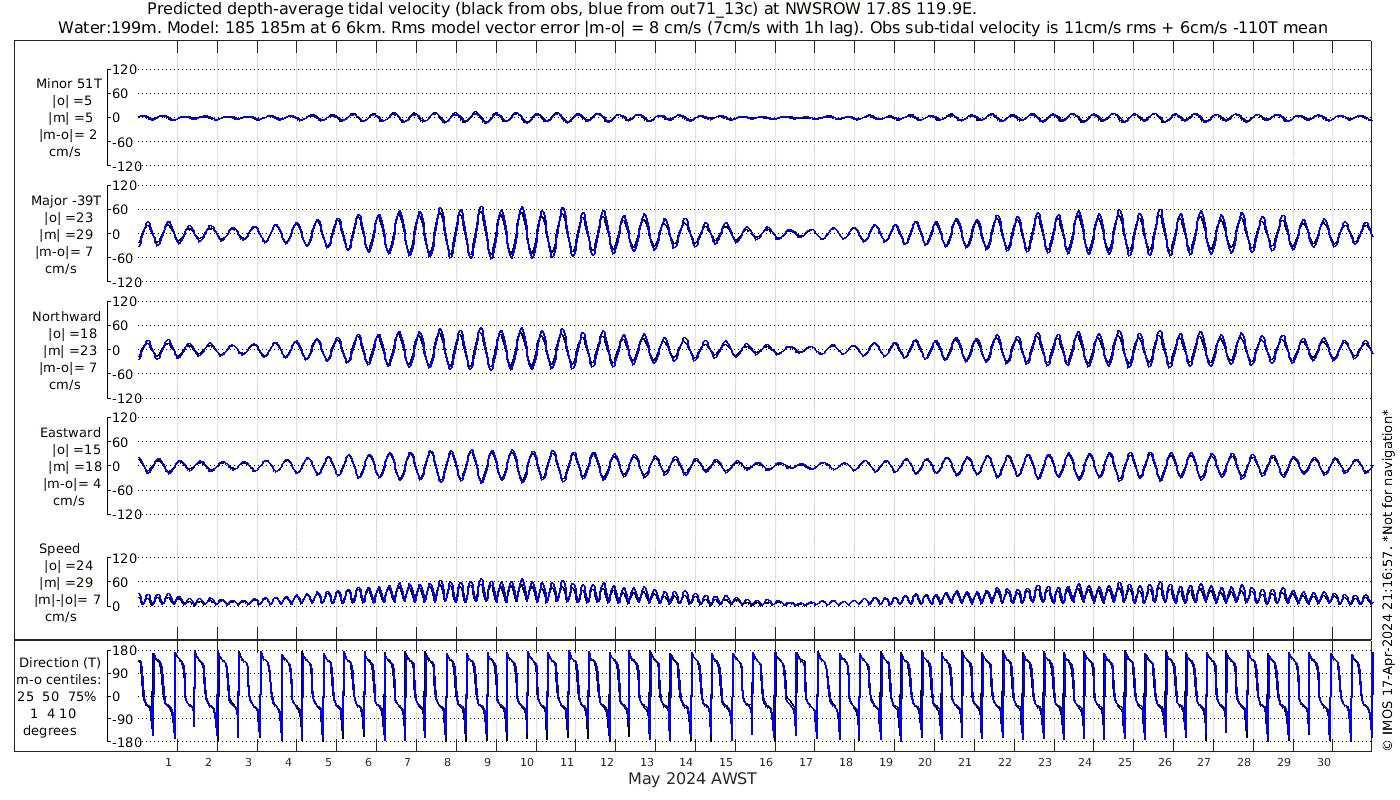Click the "120" tick of the Minor panel
The width and height of the screenshot is (1400, 800).
(123, 70)
